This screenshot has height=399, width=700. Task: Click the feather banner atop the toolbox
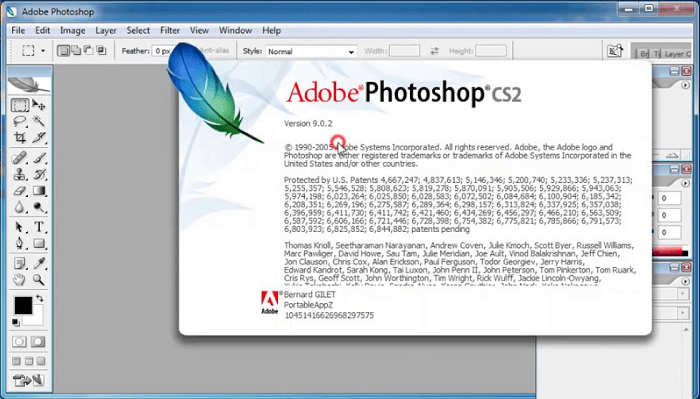tap(29, 84)
